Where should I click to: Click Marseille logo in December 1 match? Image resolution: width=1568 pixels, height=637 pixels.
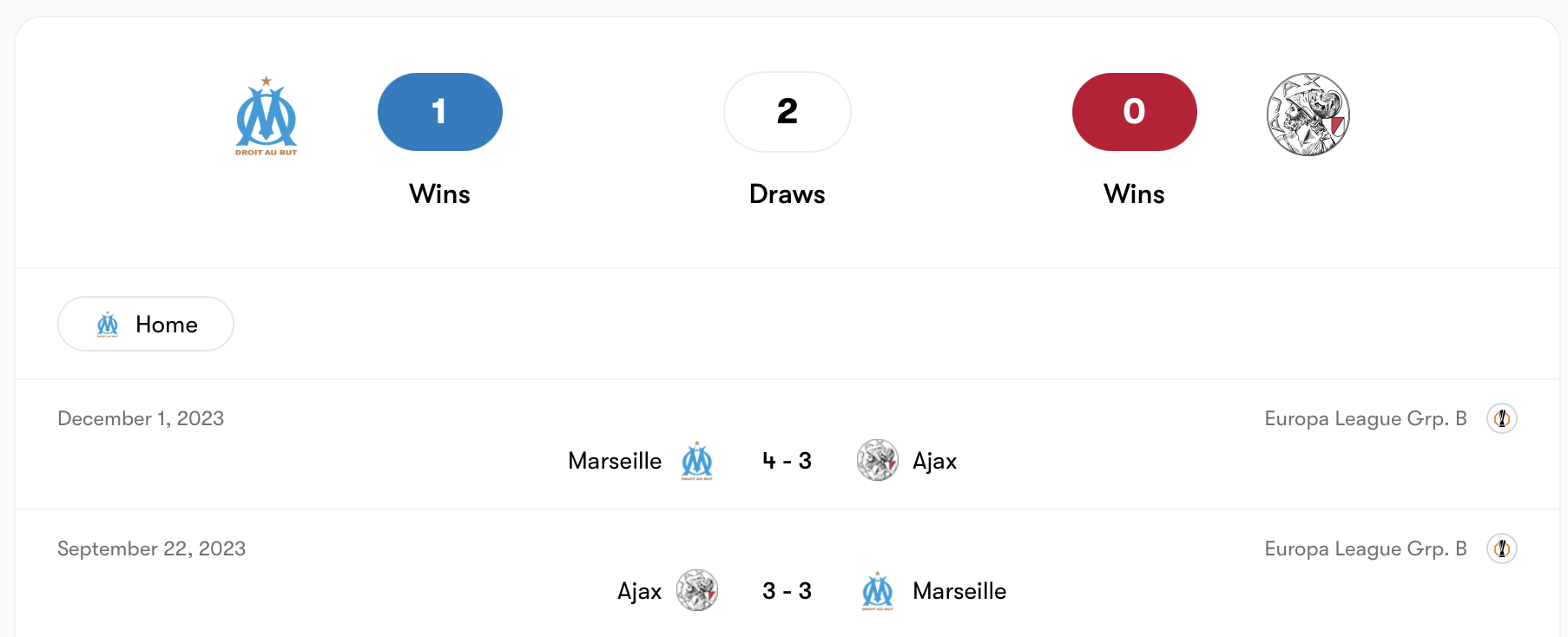pyautogui.click(x=697, y=461)
